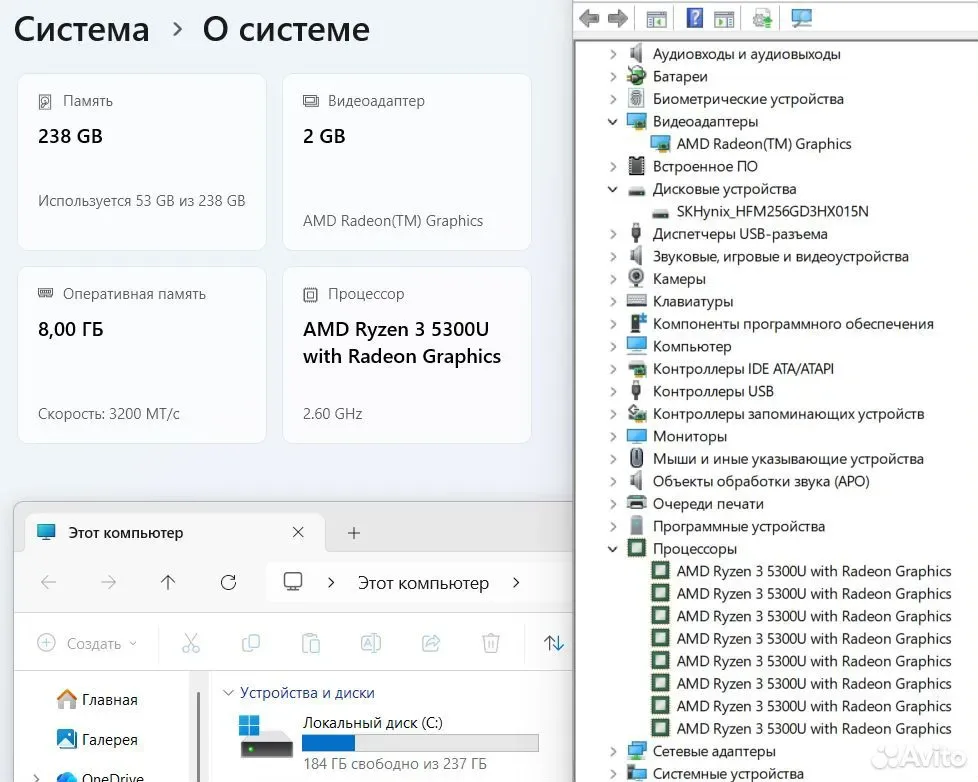This screenshot has width=978, height=782.
Task: Click scan for hardware changes monitor icon
Action: [801, 18]
